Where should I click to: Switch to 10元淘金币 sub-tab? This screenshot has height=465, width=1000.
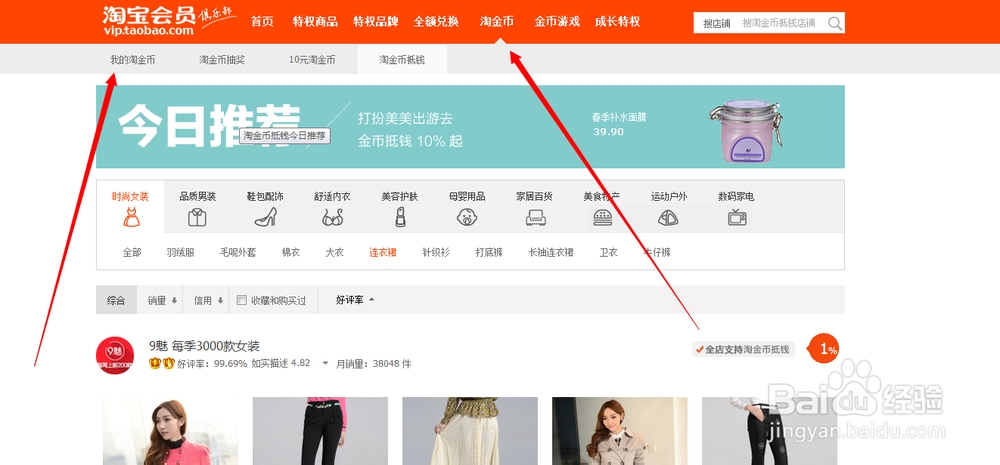pyautogui.click(x=312, y=60)
